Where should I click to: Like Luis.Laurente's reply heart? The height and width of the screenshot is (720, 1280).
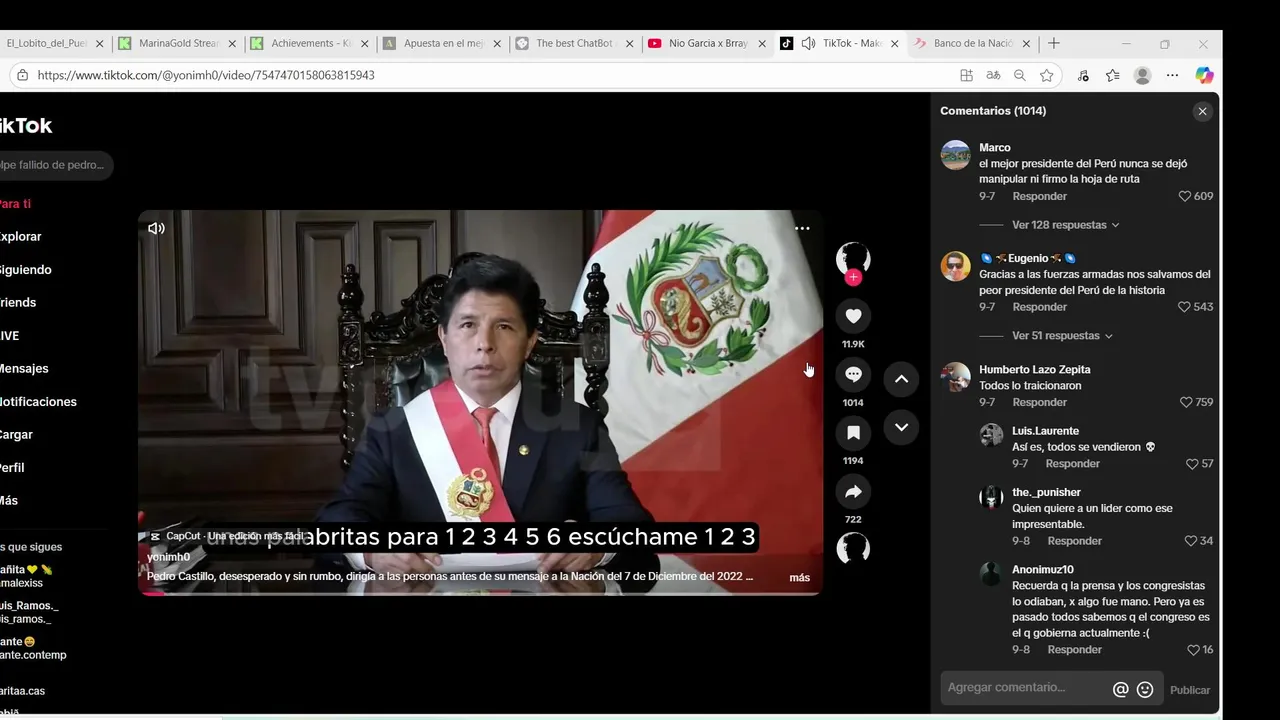click(x=1192, y=464)
